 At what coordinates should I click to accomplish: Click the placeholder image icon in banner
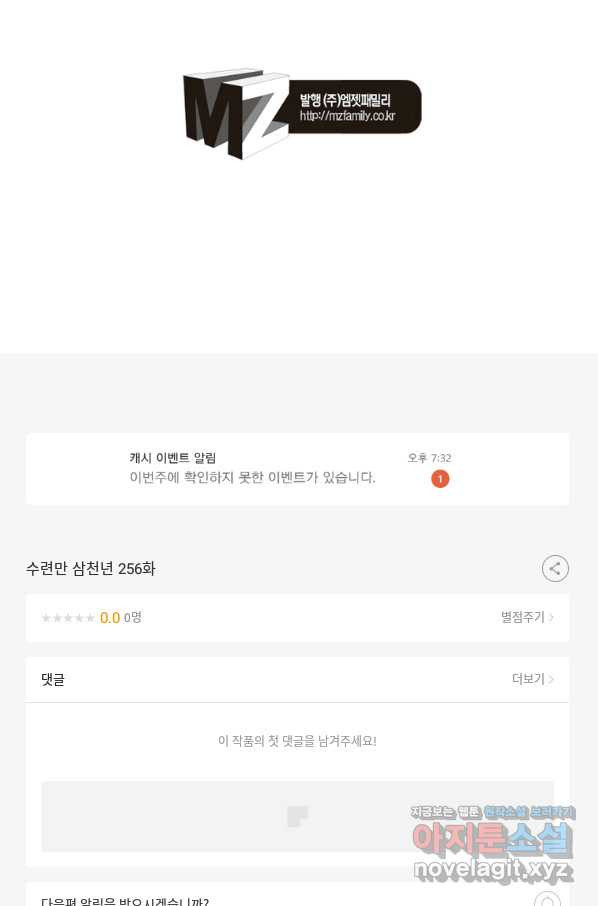pos(297,816)
